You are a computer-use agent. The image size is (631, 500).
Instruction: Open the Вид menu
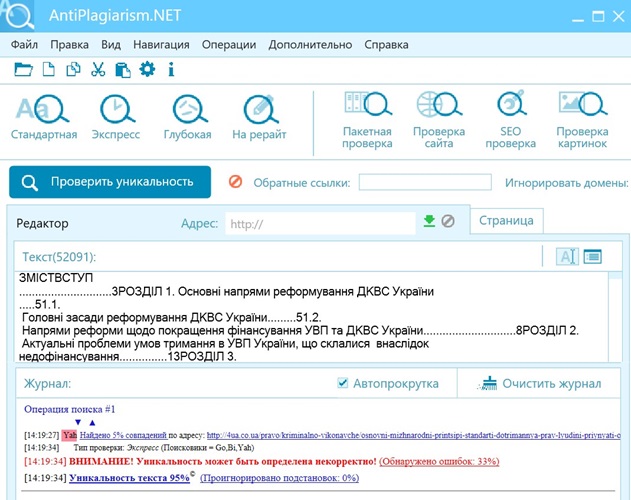tap(111, 44)
